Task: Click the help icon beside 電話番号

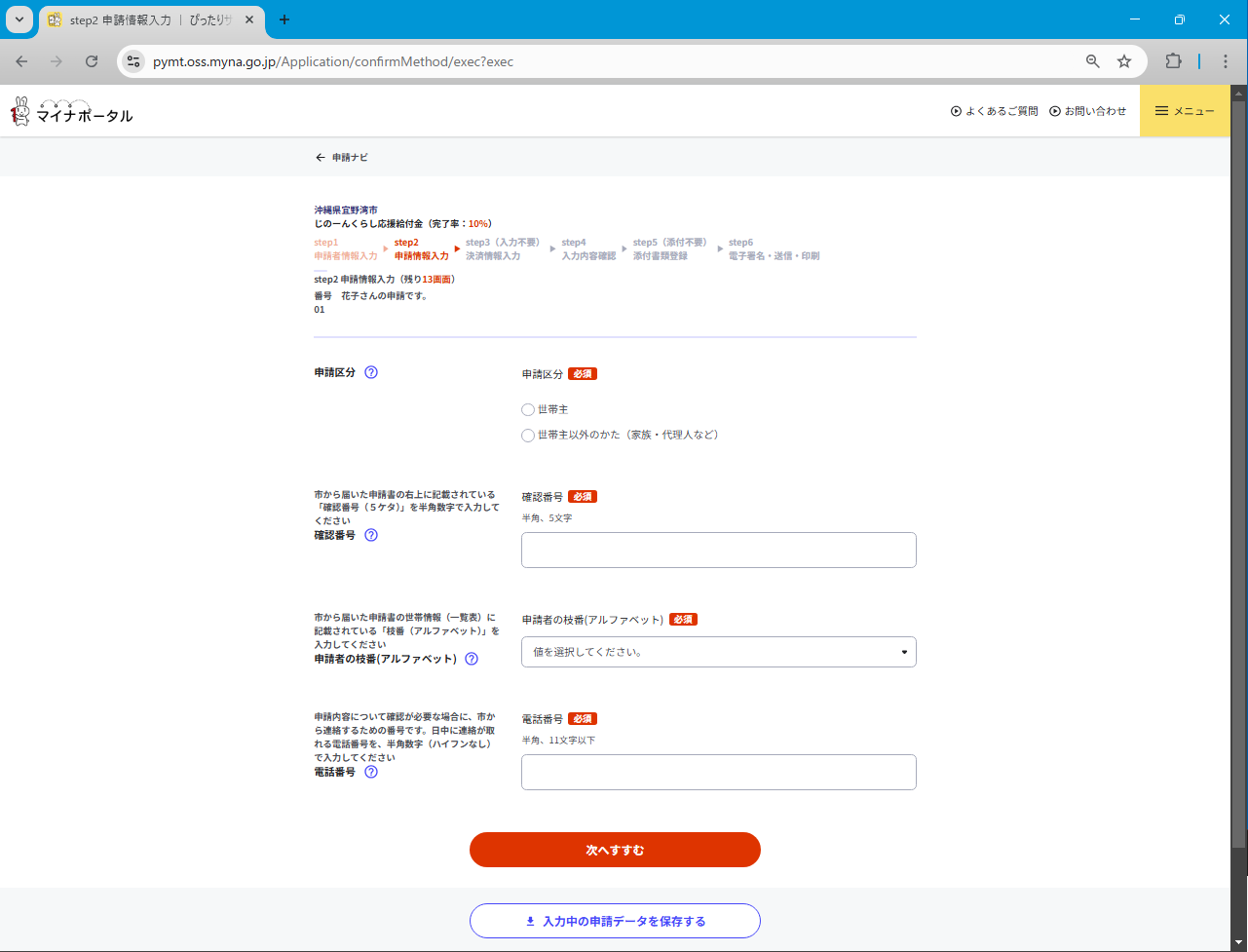Action: (x=371, y=772)
